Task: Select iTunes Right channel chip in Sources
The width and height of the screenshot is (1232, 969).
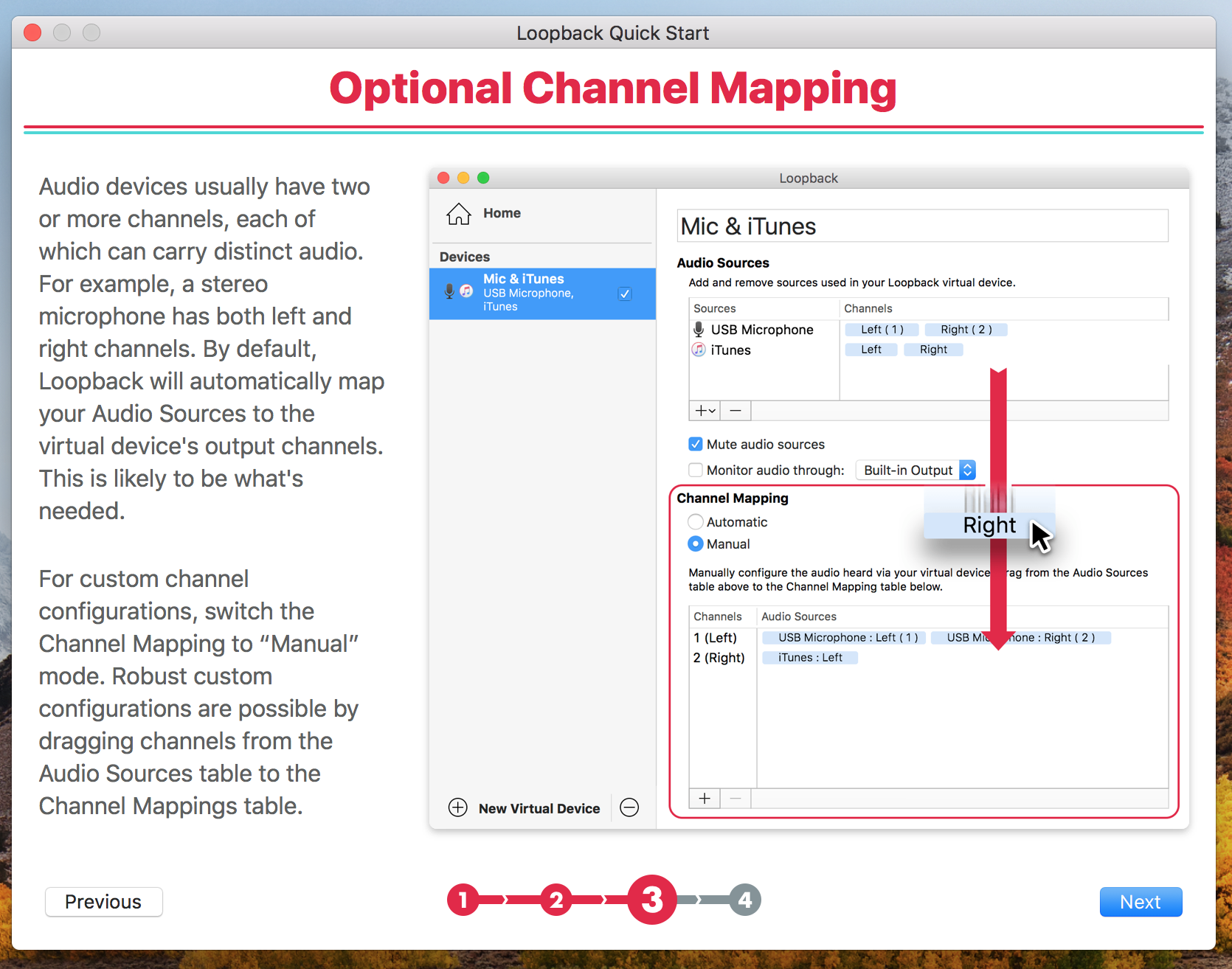Action: tap(933, 350)
